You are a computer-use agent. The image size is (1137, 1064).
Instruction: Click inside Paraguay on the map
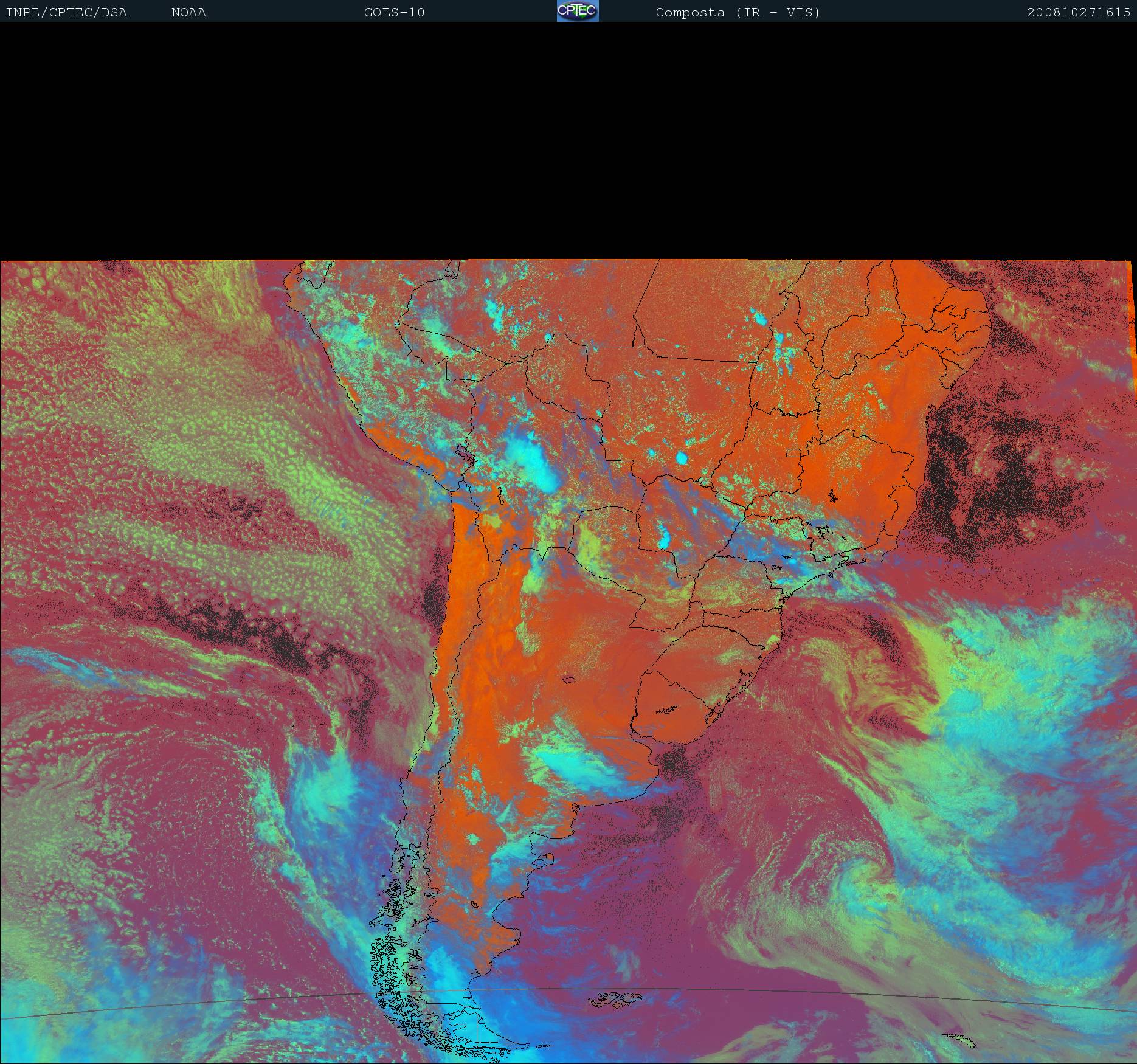click(608, 541)
